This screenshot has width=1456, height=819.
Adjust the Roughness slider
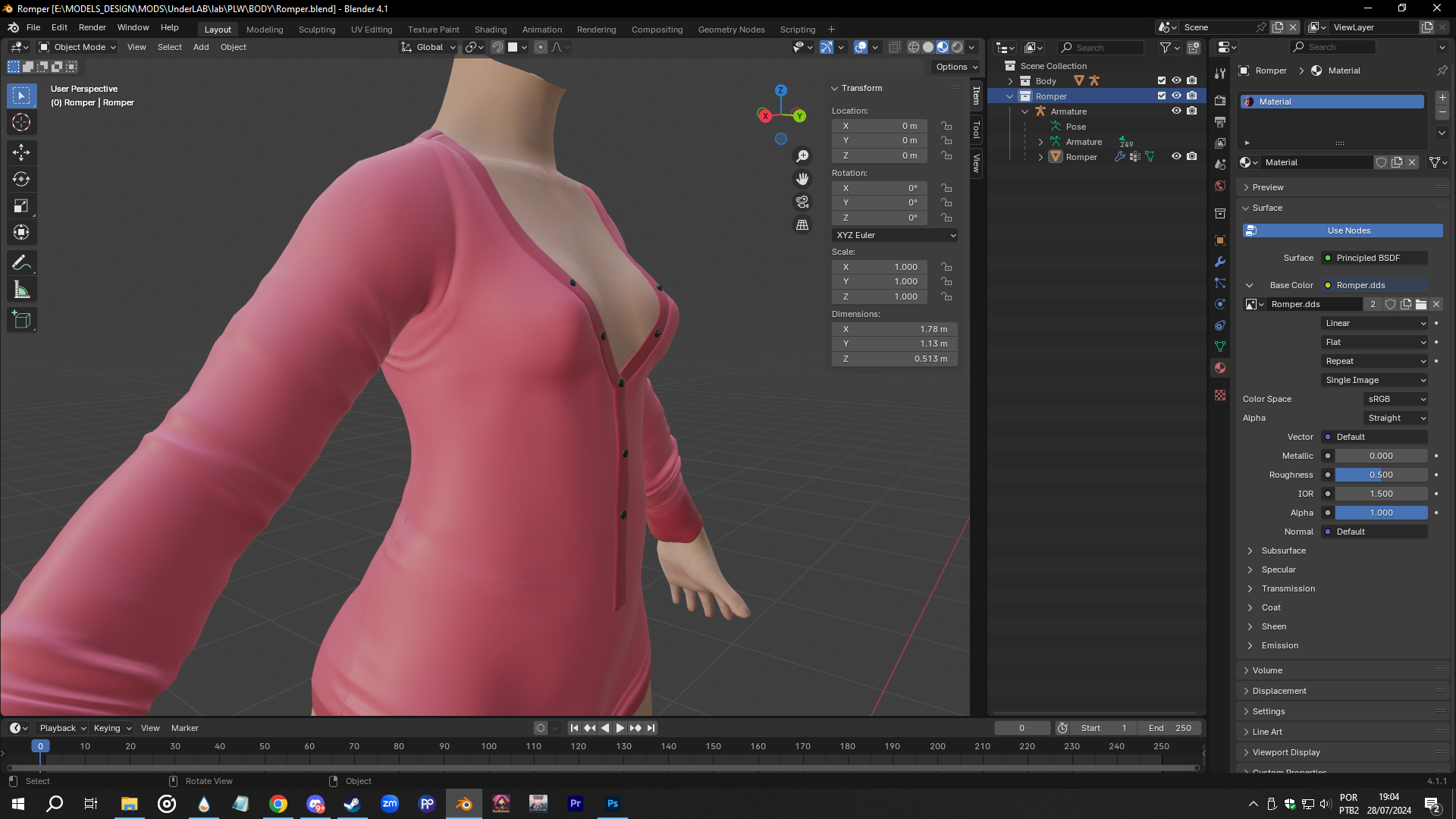coord(1380,474)
